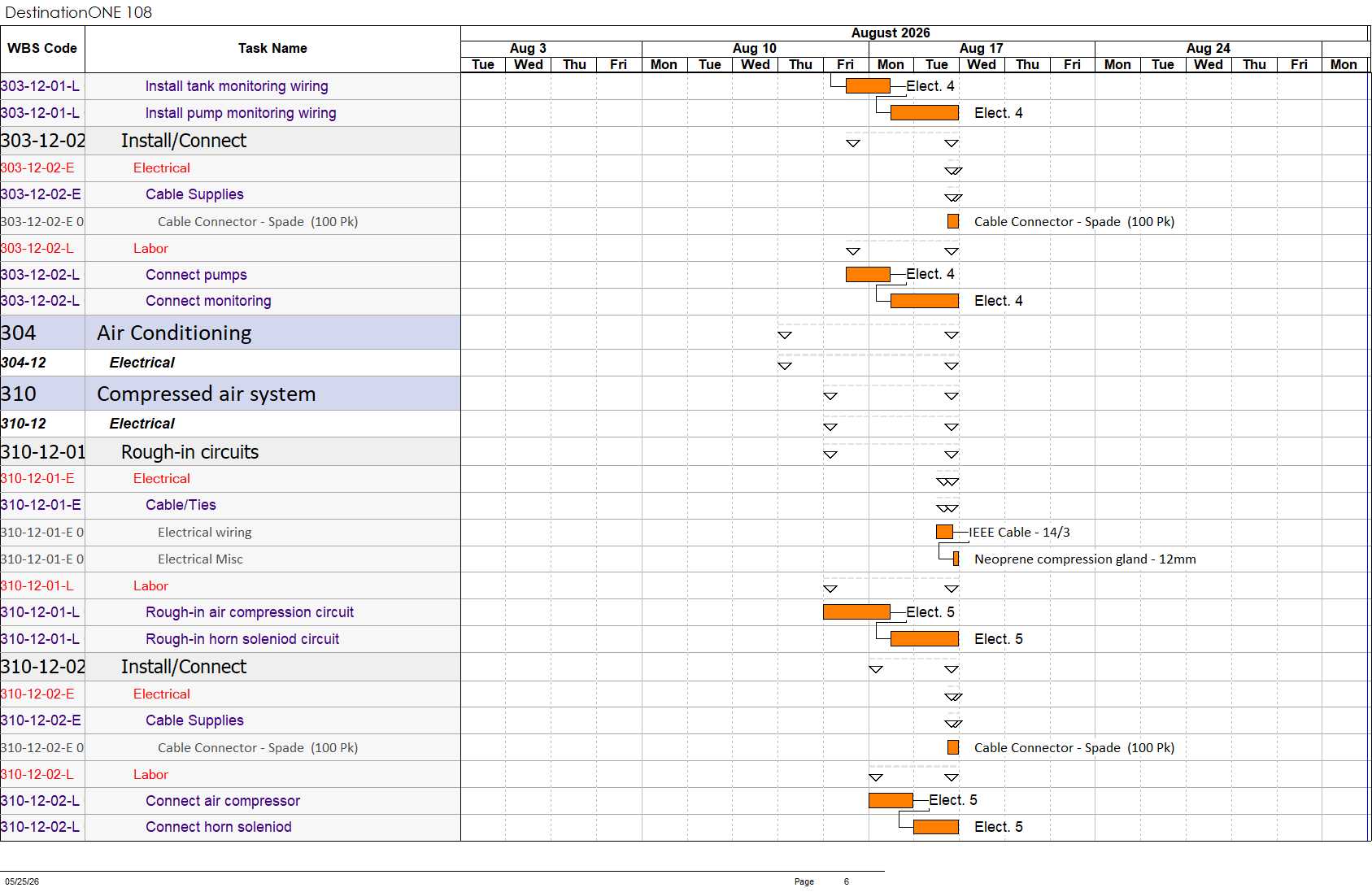The height and width of the screenshot is (892, 1372).
Task: Select the Connect air compressor task bar
Action: click(x=891, y=801)
